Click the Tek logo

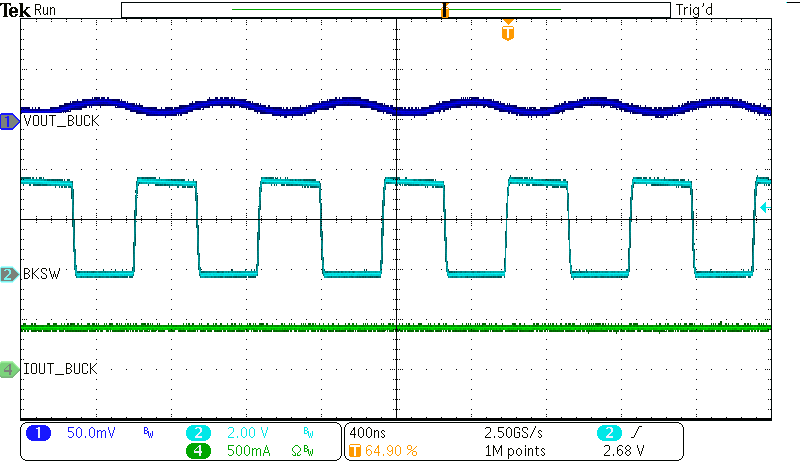(17, 10)
